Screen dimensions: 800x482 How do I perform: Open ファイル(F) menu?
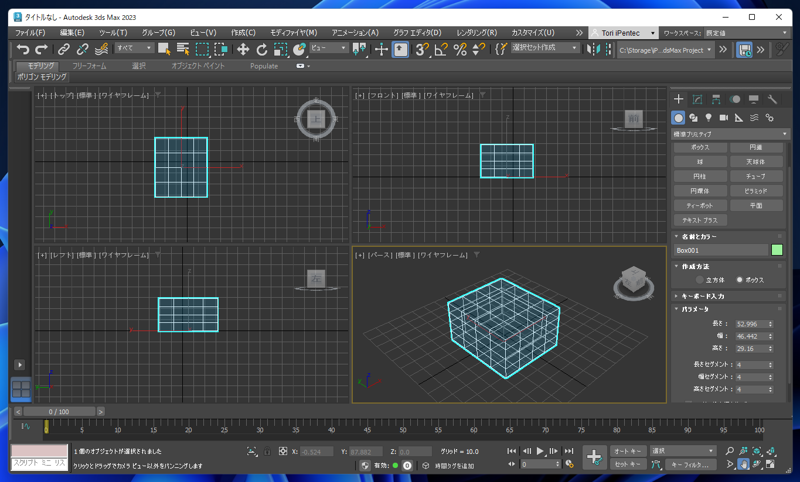point(30,33)
